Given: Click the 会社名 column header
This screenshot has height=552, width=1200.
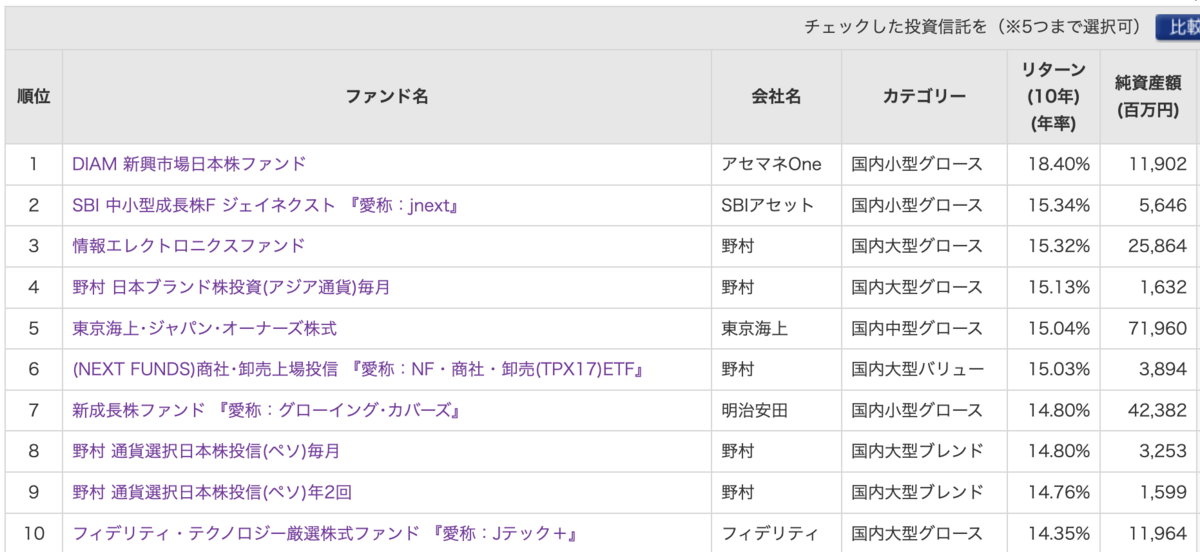Looking at the screenshot, I should (x=777, y=97).
